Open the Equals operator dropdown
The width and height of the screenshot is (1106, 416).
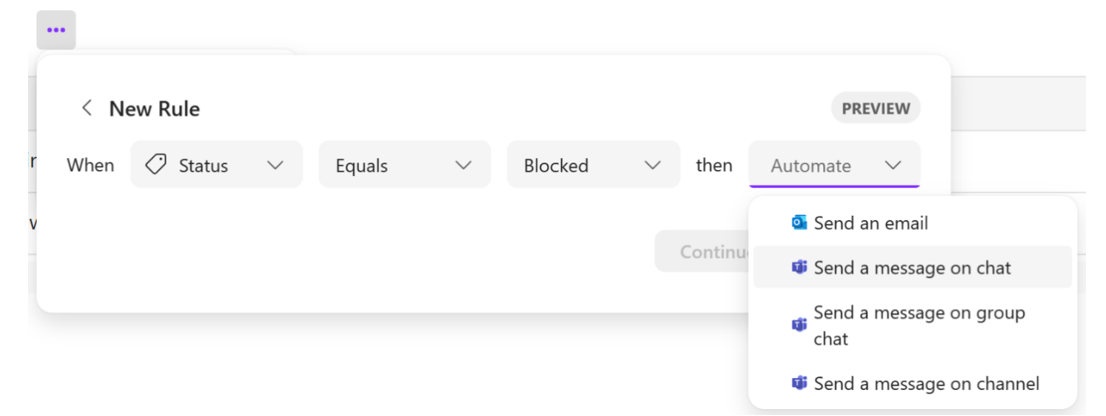click(x=404, y=166)
